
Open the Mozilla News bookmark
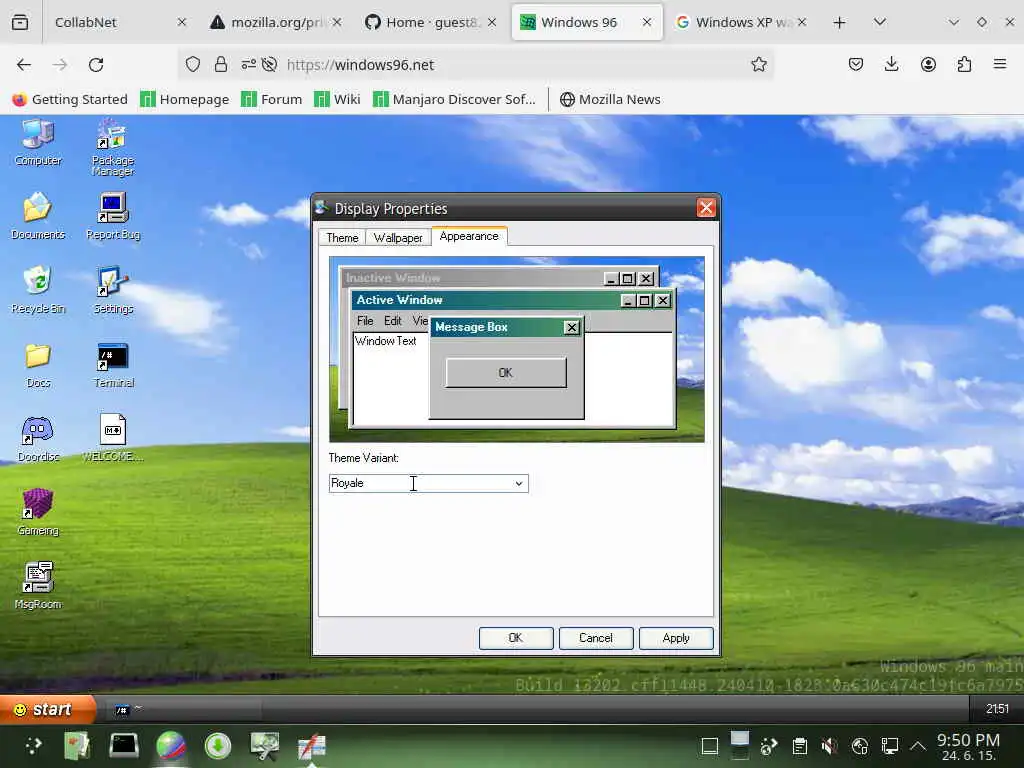(610, 99)
